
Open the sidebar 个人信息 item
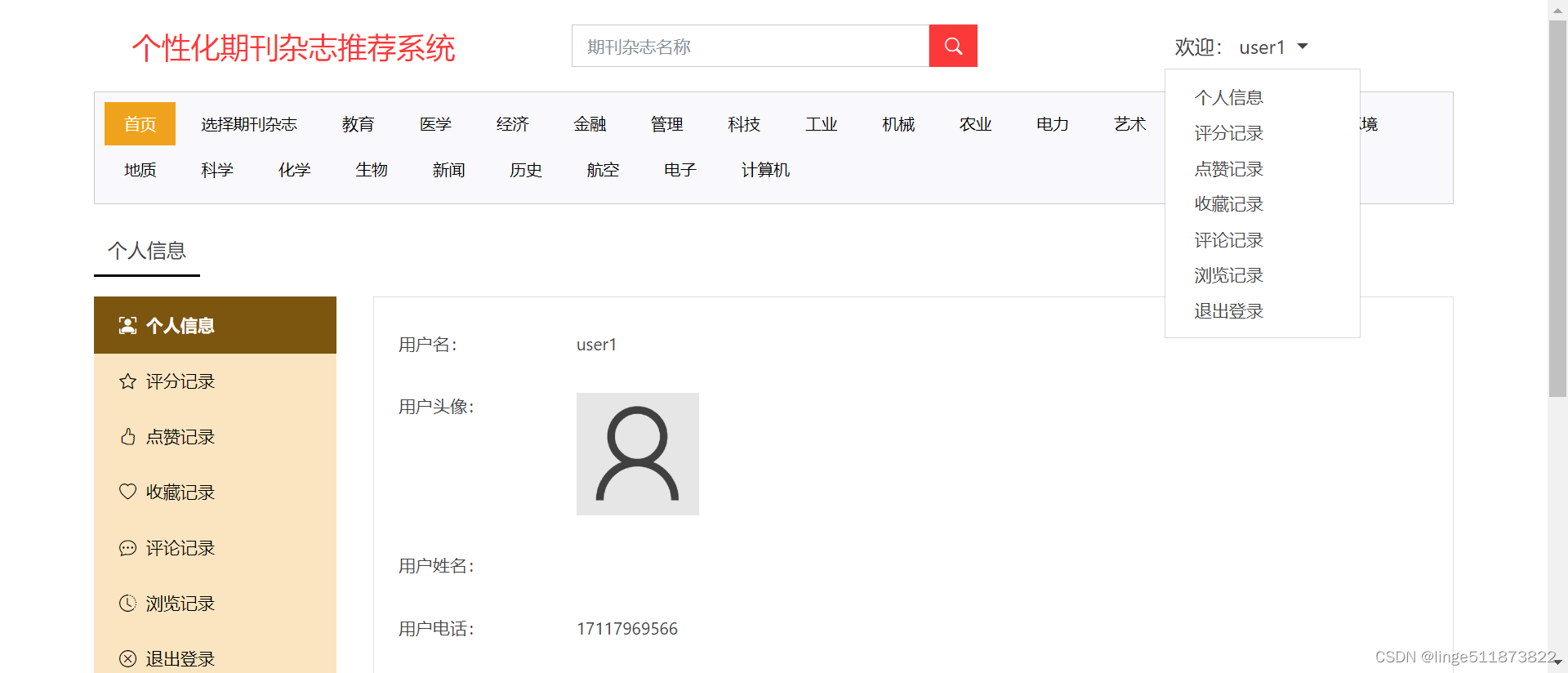click(x=215, y=325)
